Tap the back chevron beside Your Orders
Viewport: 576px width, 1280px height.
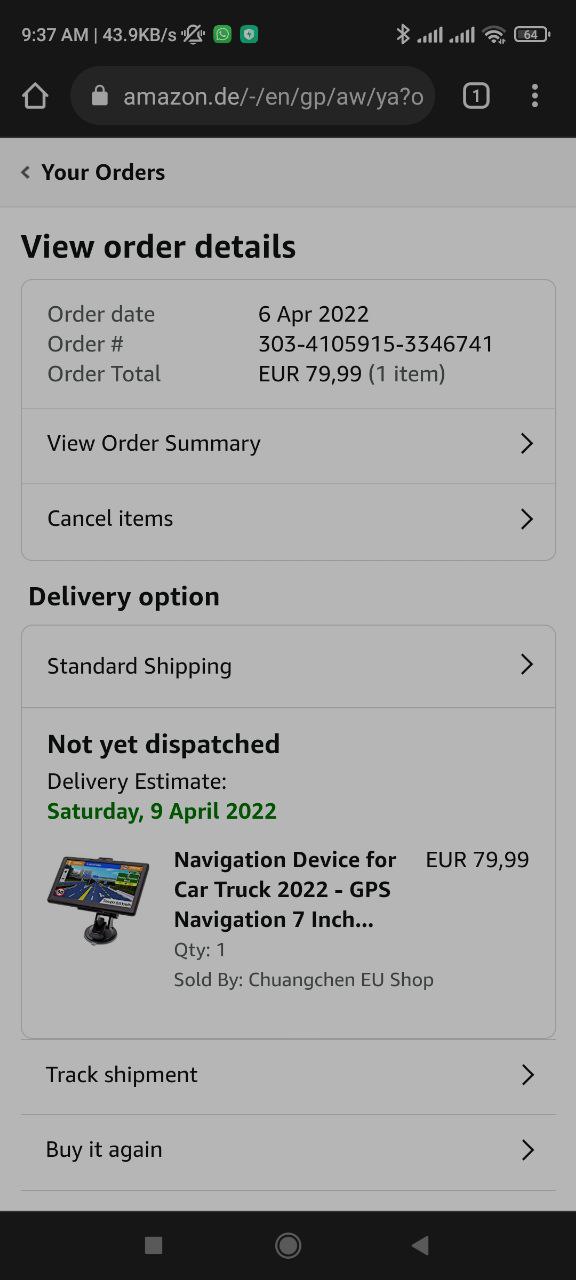point(26,172)
